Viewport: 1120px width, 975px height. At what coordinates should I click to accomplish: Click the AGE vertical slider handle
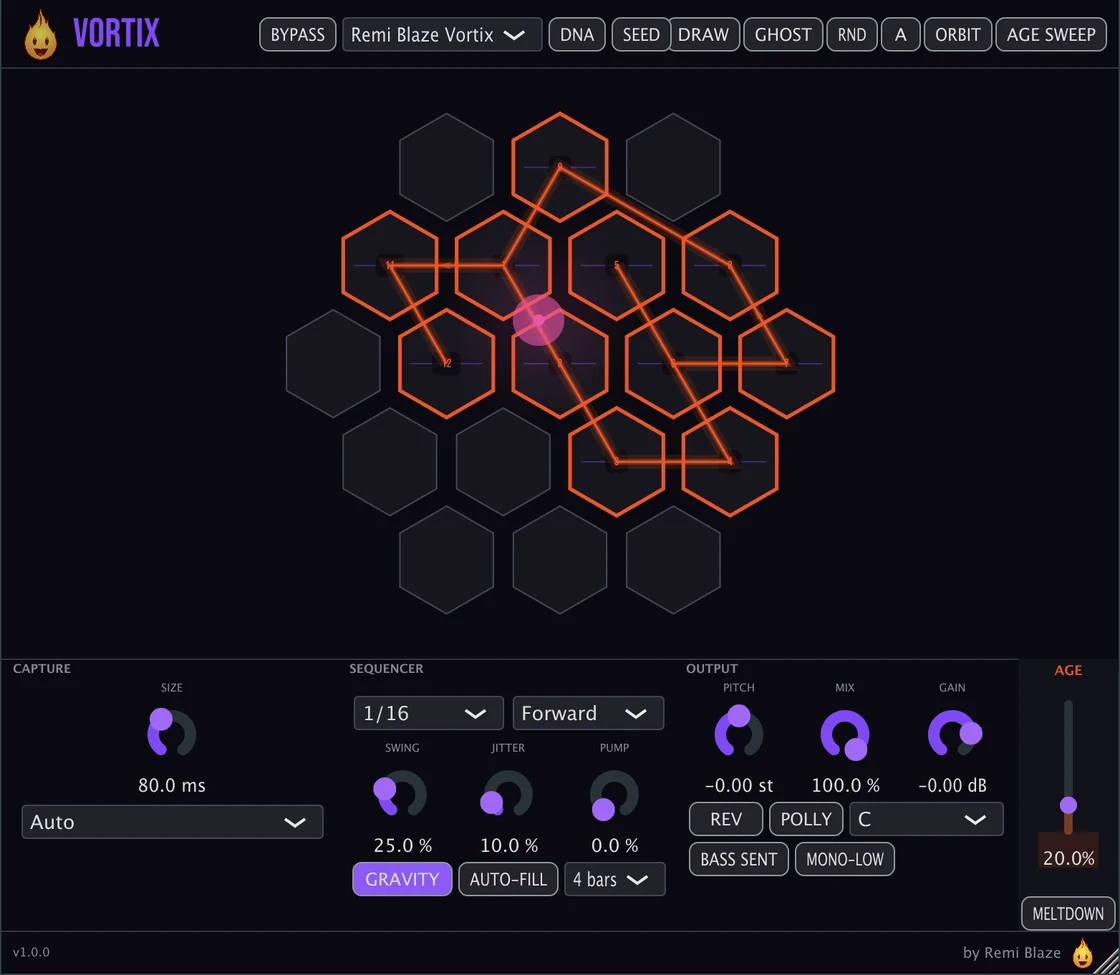click(1068, 805)
